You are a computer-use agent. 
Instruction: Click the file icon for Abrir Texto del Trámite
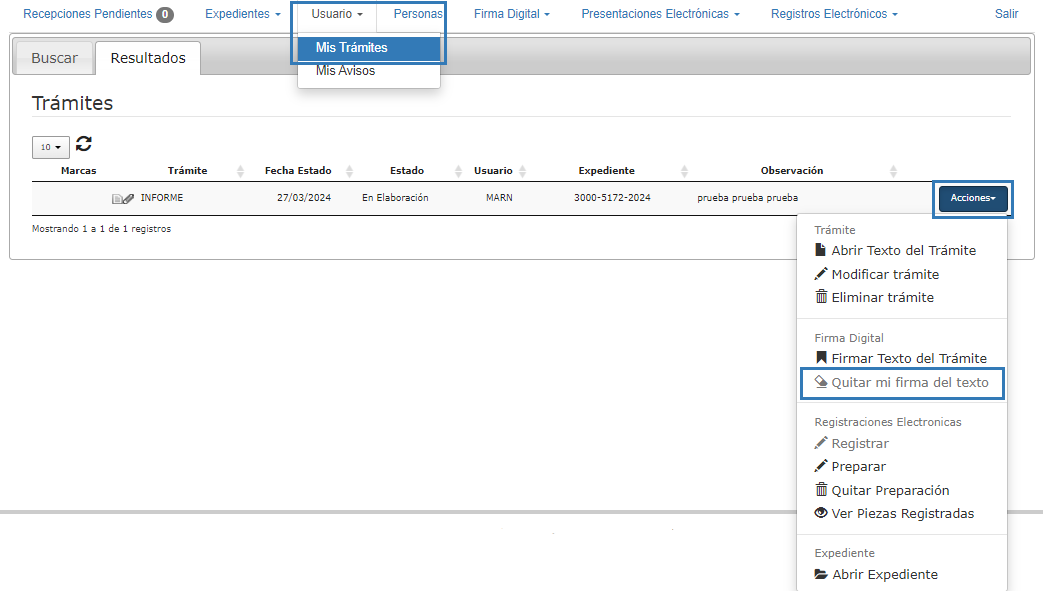(821, 251)
